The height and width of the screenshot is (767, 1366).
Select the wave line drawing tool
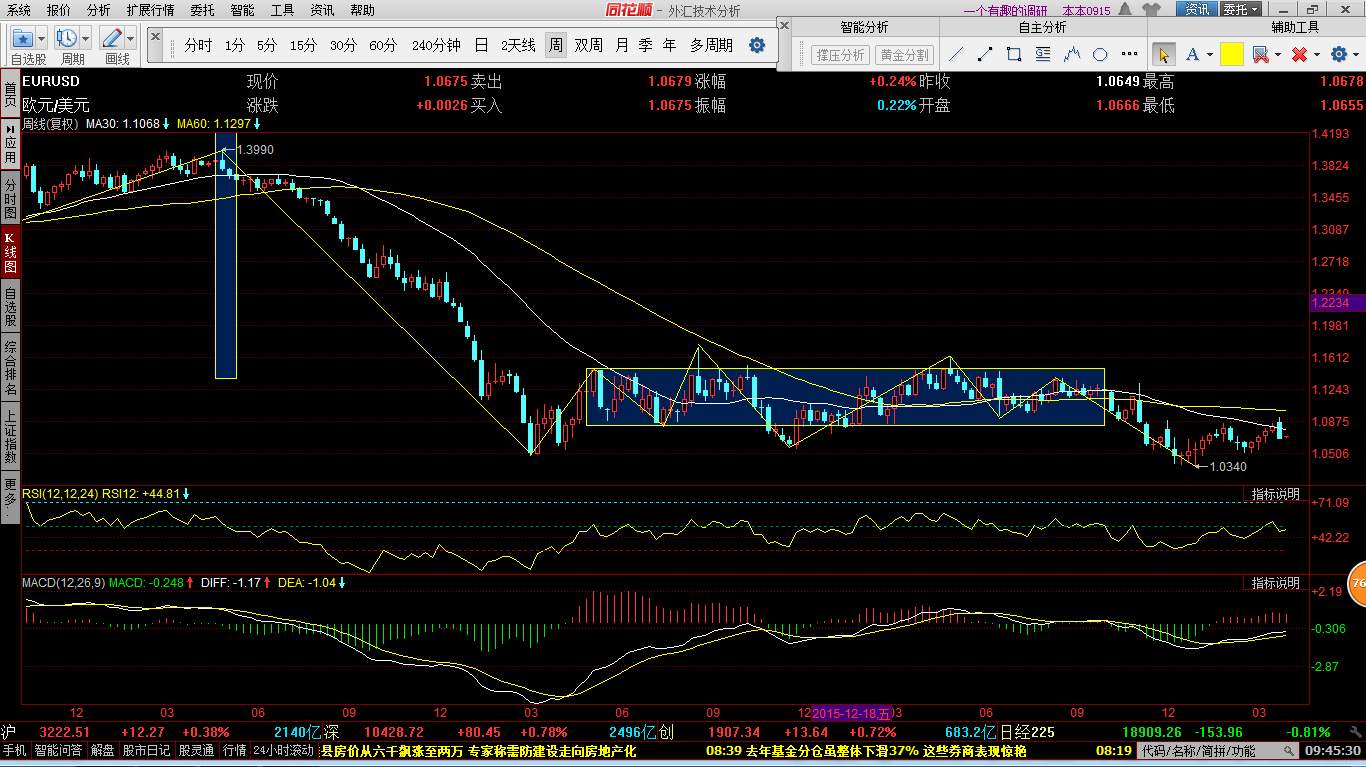pyautogui.click(x=1072, y=54)
